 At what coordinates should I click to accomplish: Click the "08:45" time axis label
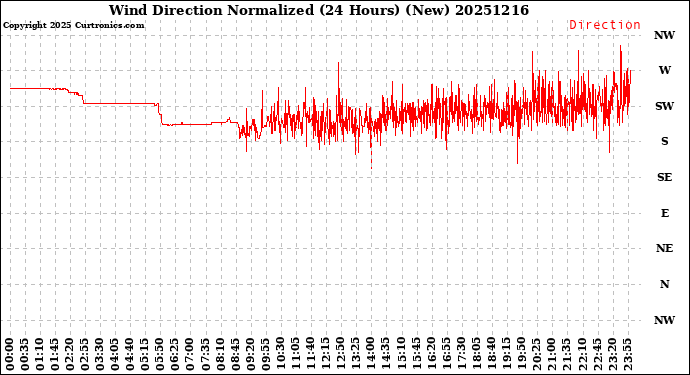[x=235, y=355]
